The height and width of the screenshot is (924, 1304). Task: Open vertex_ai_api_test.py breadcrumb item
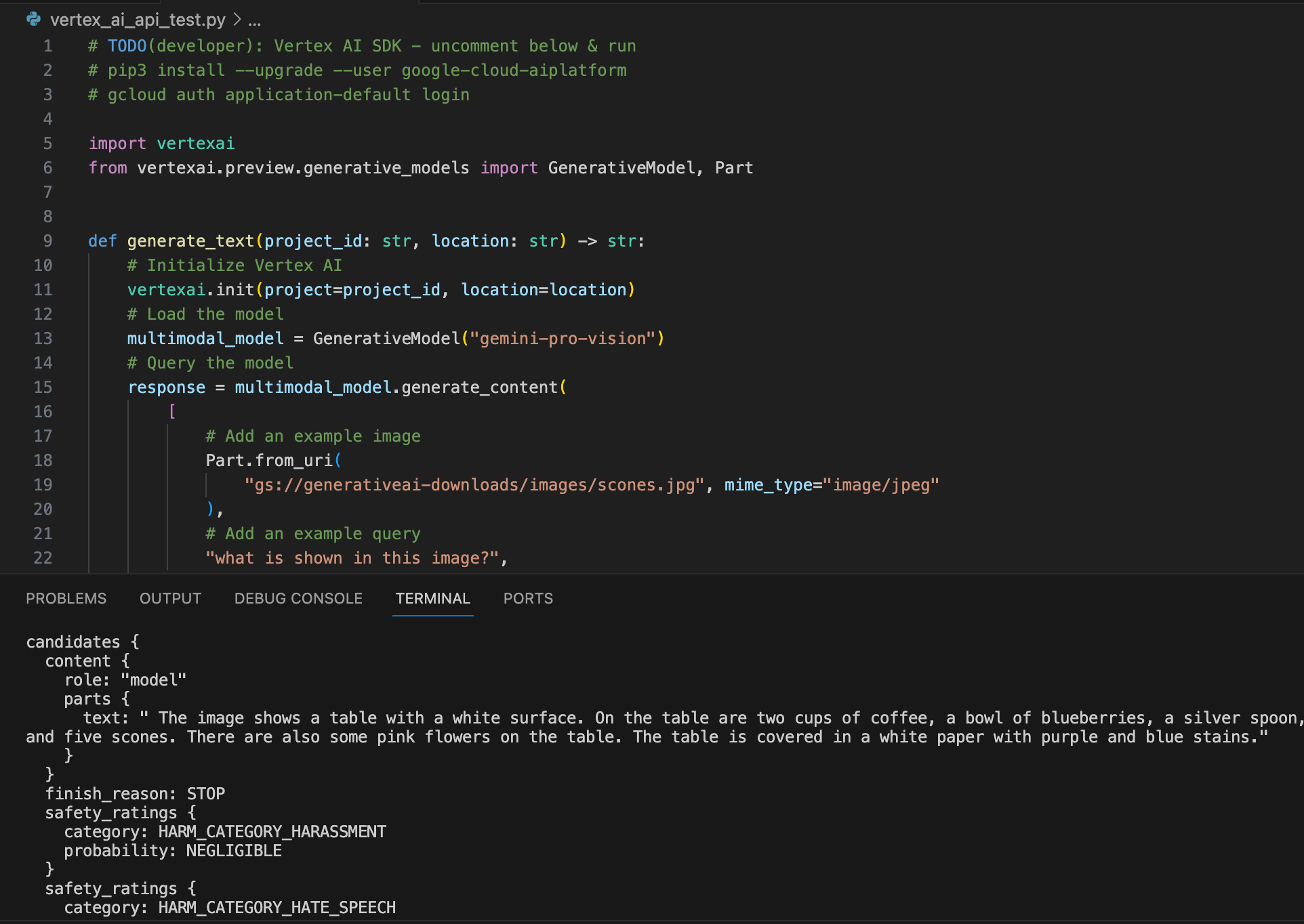point(138,20)
